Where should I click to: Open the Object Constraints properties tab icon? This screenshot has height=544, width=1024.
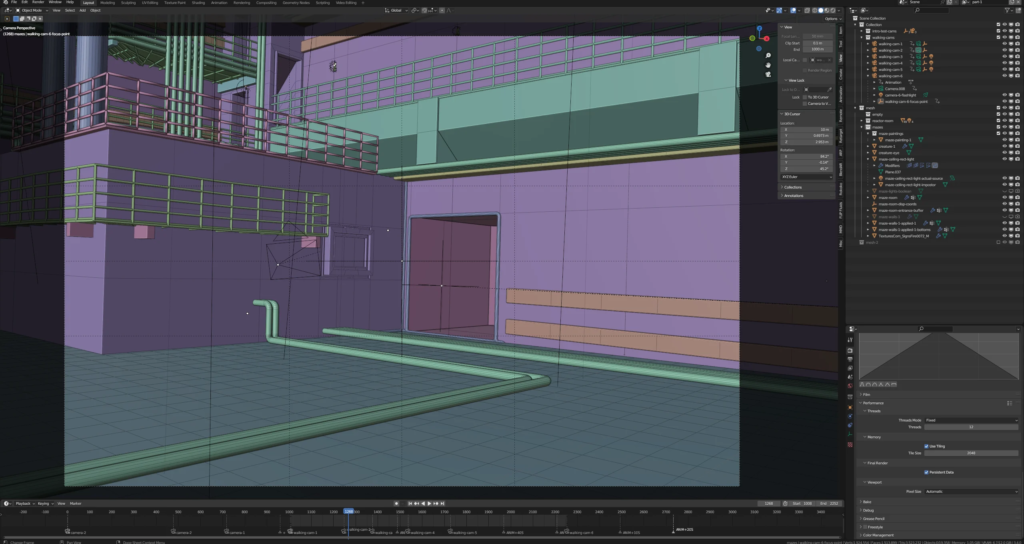pyautogui.click(x=850, y=426)
